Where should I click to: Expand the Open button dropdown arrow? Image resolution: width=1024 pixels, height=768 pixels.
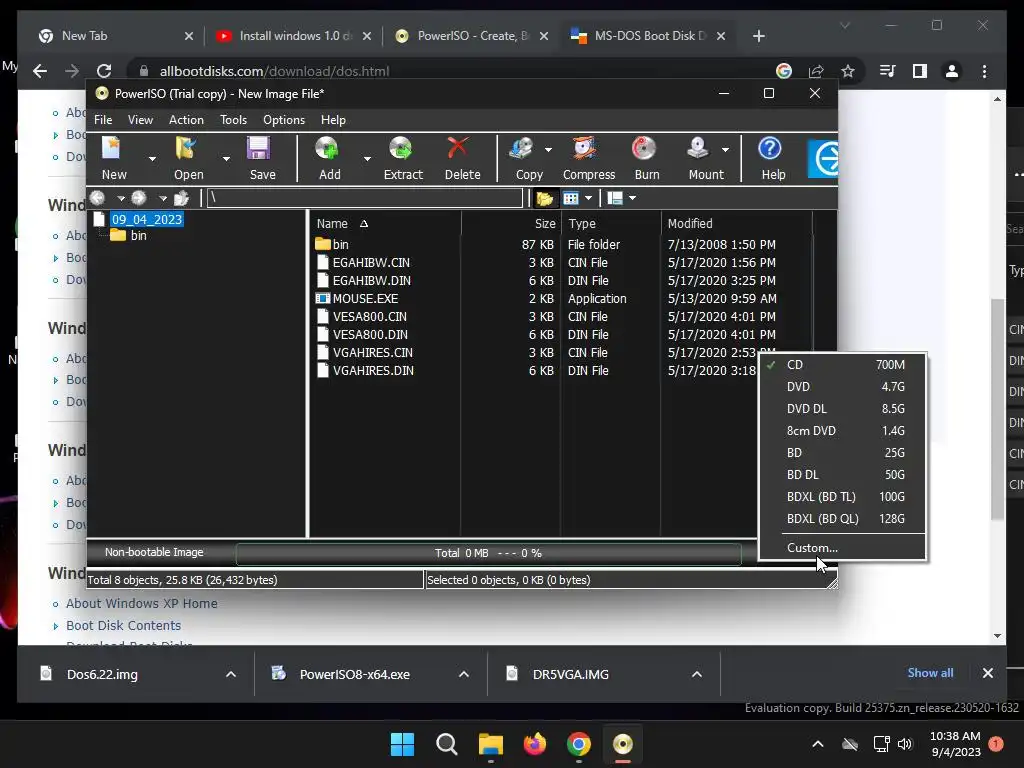[x=226, y=159]
